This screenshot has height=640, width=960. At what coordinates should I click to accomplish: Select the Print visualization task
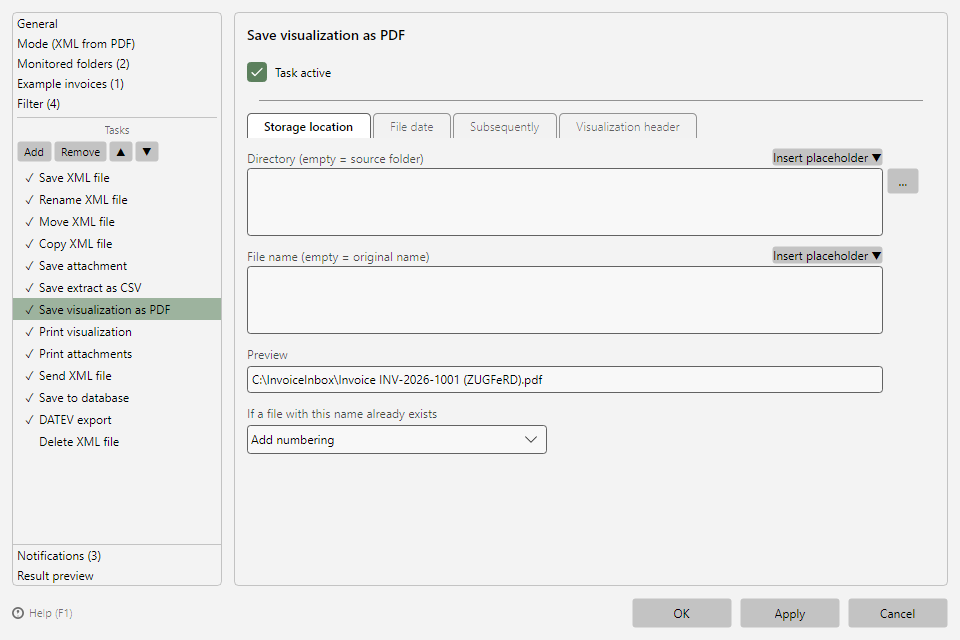(x=117, y=332)
